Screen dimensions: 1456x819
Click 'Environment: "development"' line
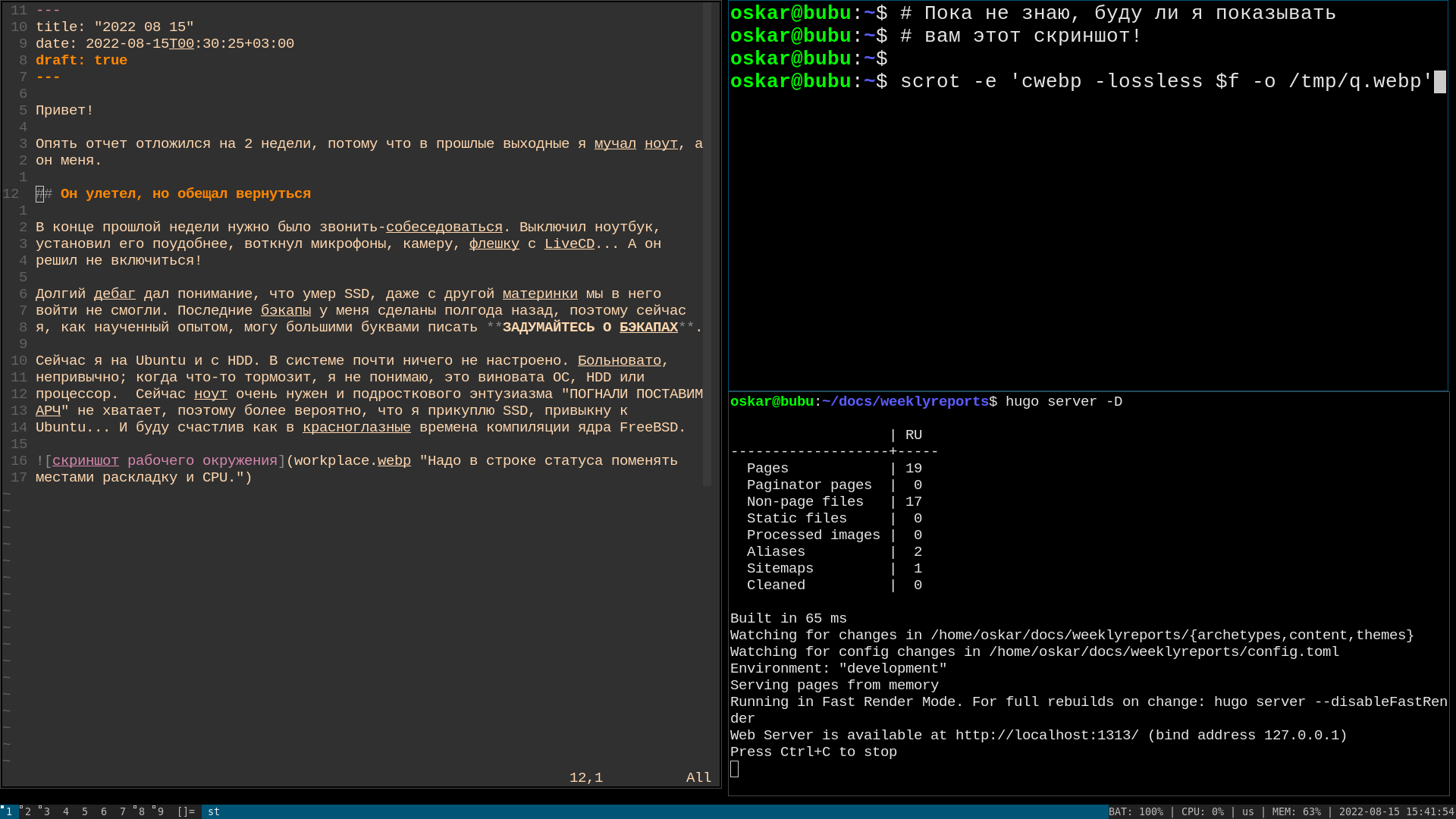click(x=839, y=669)
